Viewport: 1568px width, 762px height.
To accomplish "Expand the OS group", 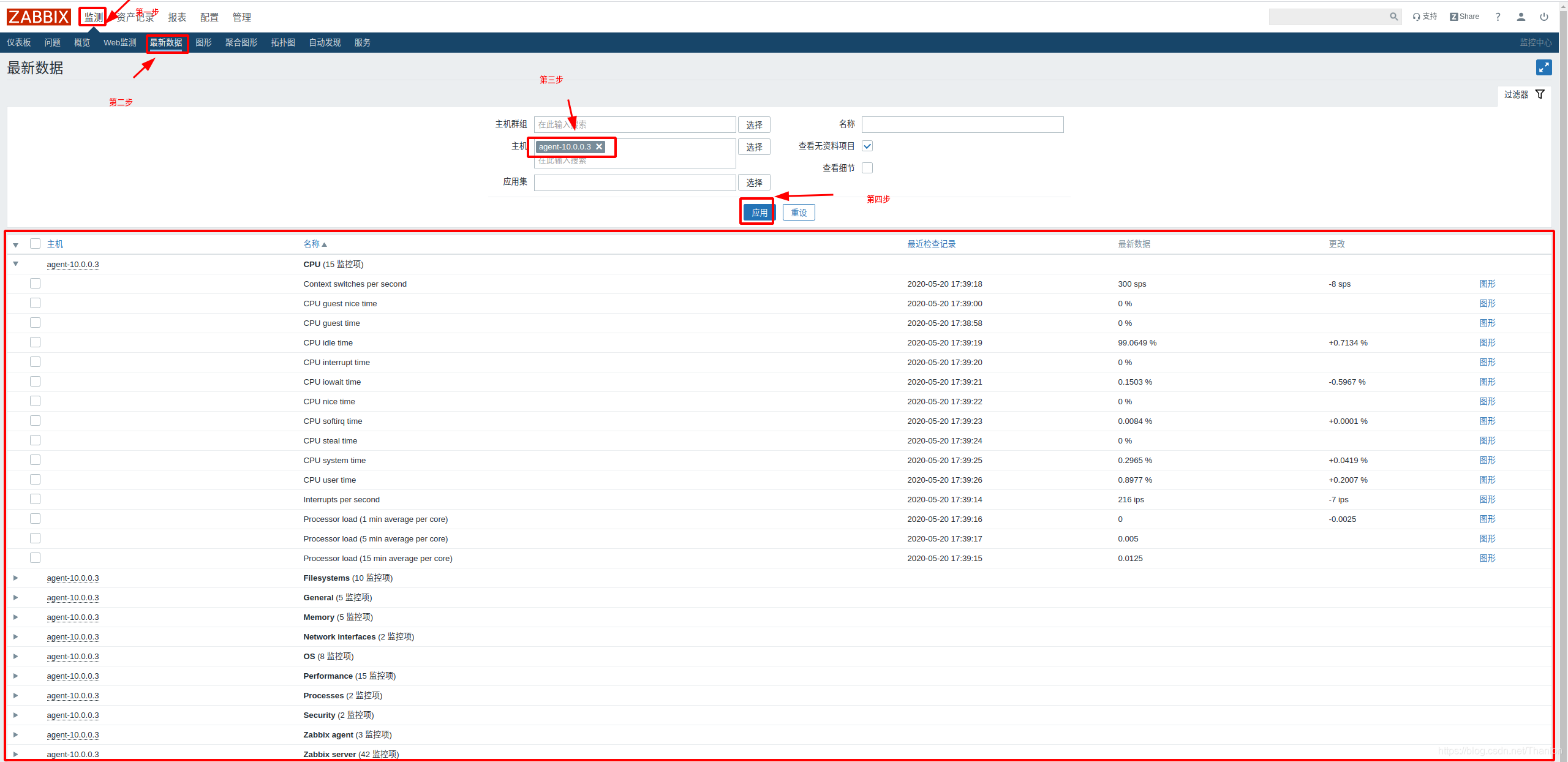I will 16,656.
